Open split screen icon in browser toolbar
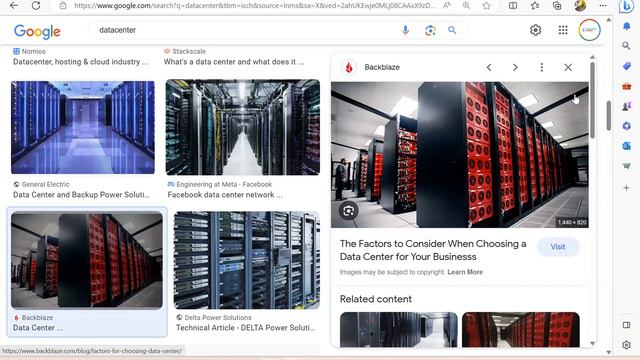Viewport: 640px width, 360px height. coord(513,5)
